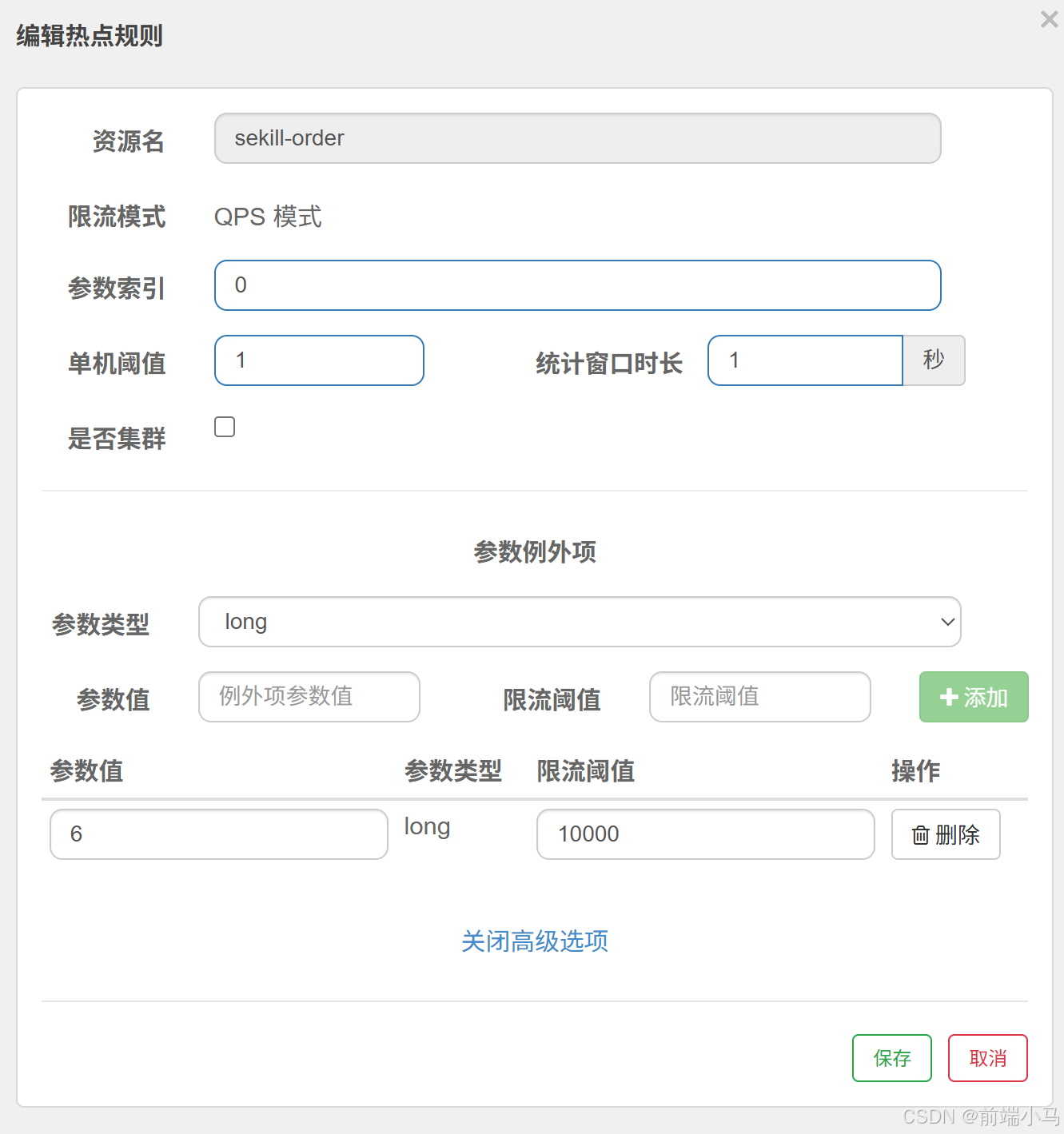Screen dimensions: 1064x1134
Task: Click the 统计窗口时长 label
Action: tap(609, 364)
